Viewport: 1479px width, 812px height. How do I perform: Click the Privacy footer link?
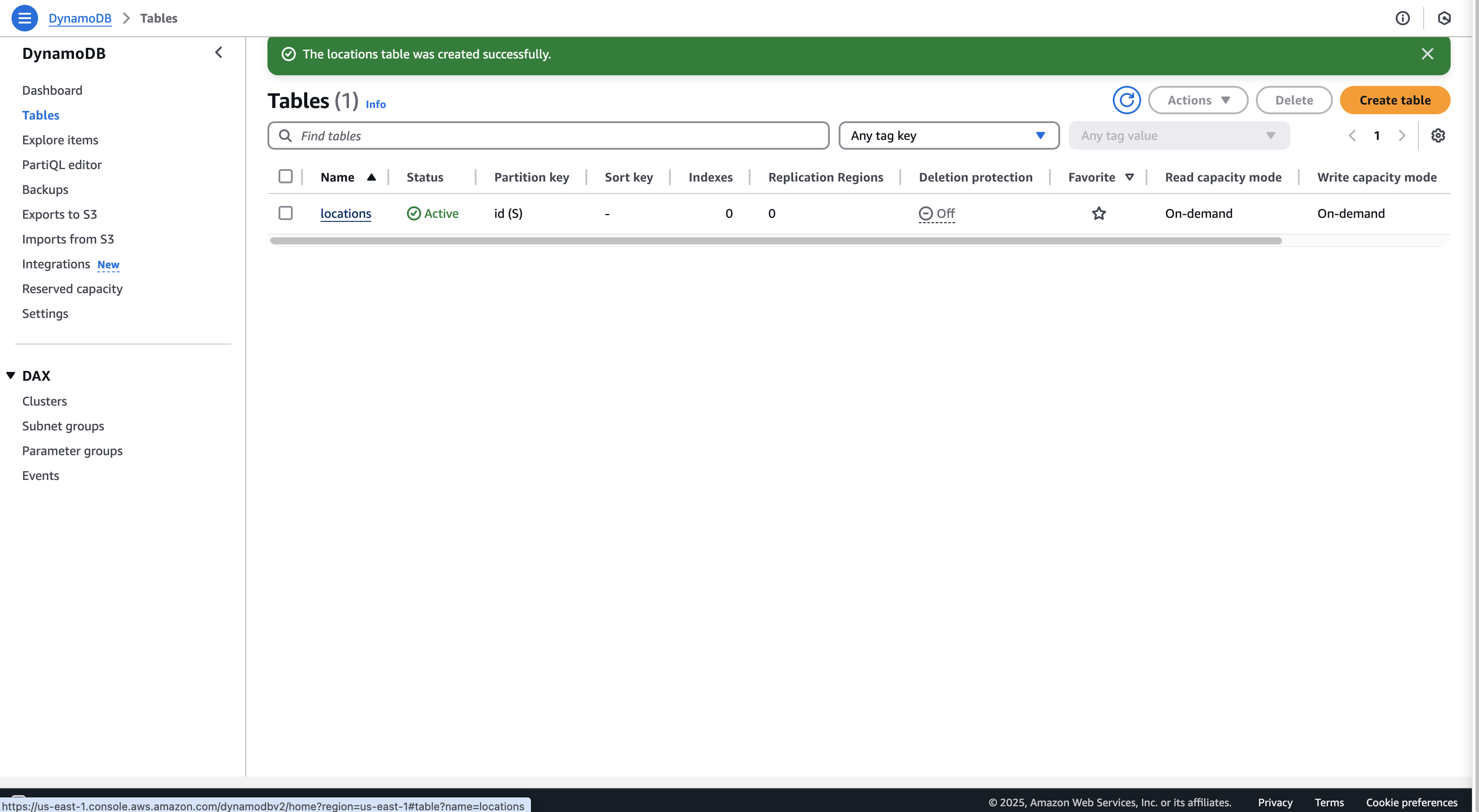[1274, 802]
